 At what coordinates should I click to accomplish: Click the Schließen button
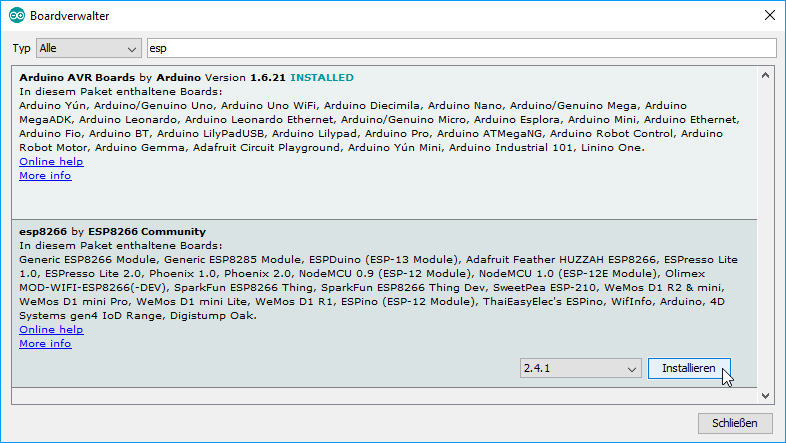[735, 423]
